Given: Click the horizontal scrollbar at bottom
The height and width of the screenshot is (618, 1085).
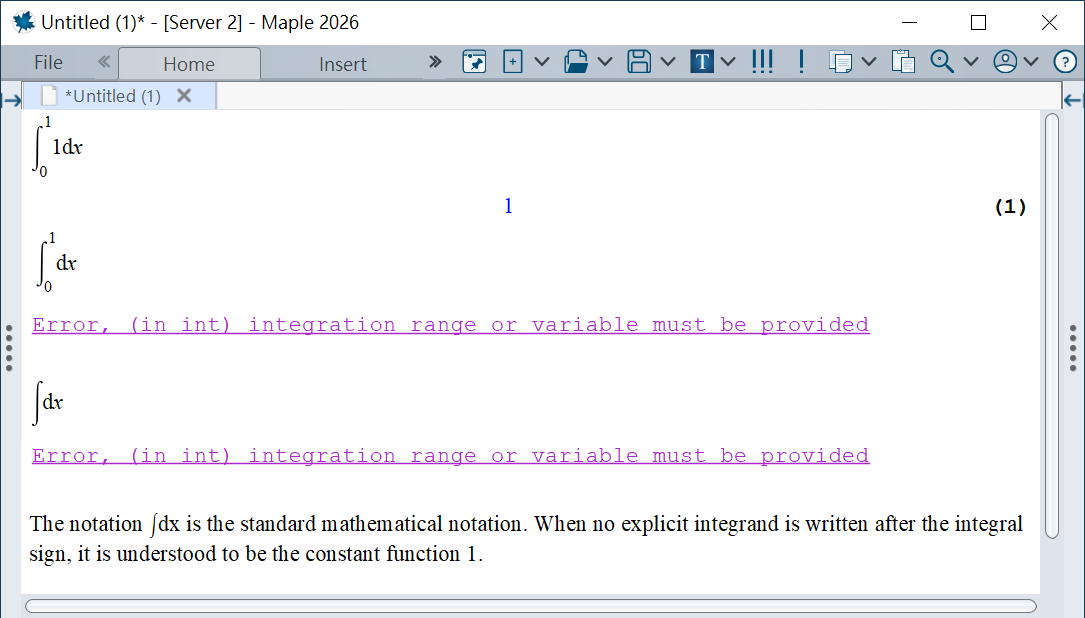Looking at the screenshot, I should pyautogui.click(x=530, y=606).
